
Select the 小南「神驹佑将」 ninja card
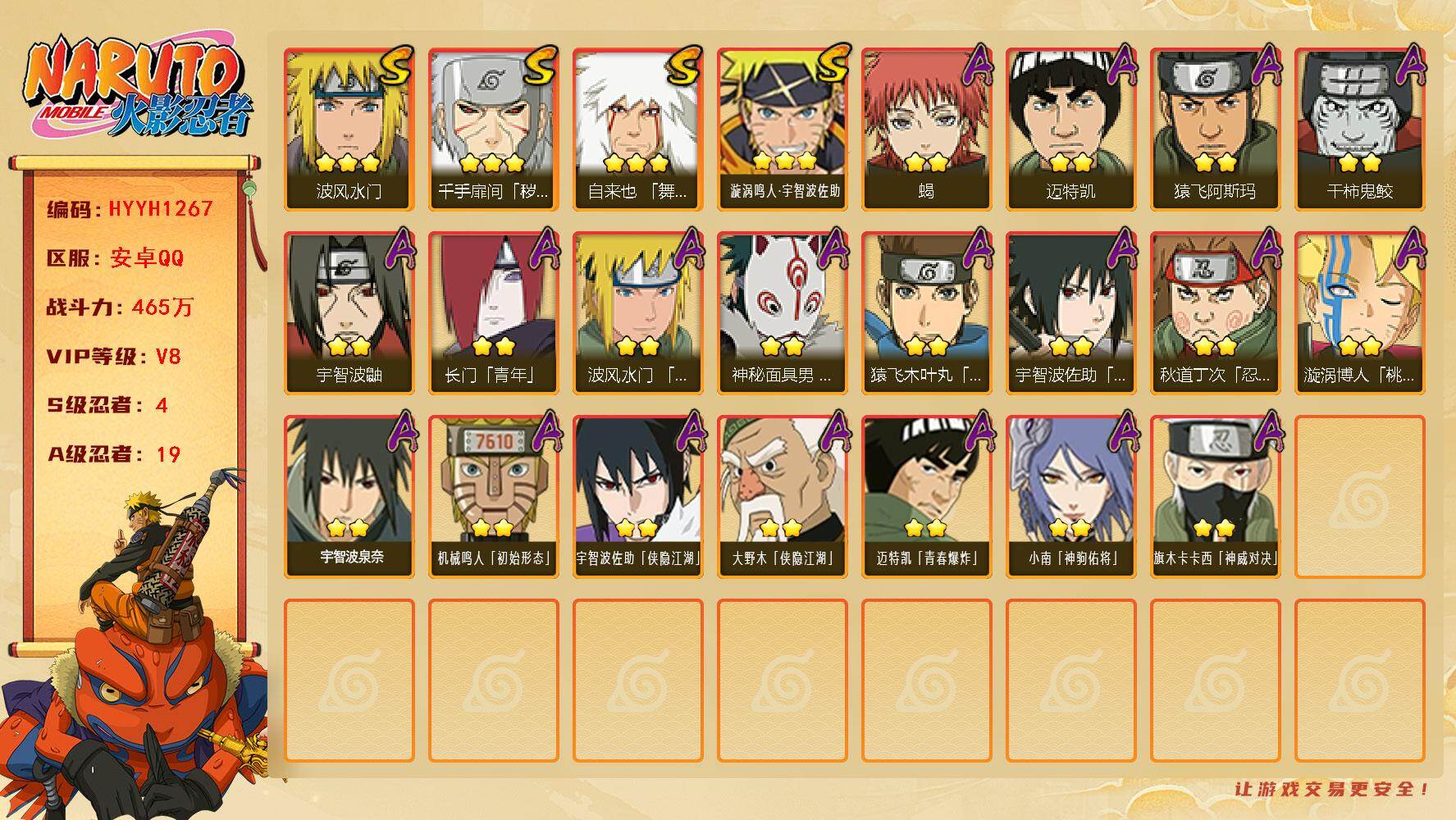point(1071,497)
